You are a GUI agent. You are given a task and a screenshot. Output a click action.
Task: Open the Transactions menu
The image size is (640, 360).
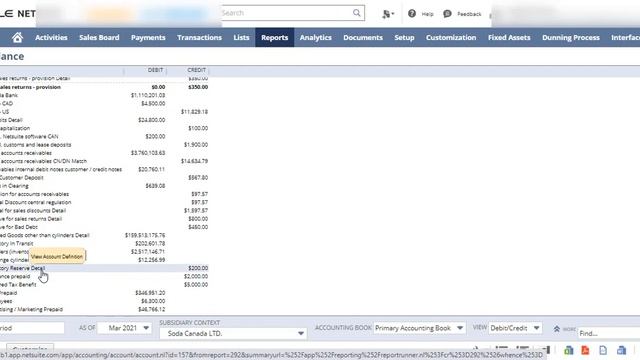pyautogui.click(x=199, y=38)
